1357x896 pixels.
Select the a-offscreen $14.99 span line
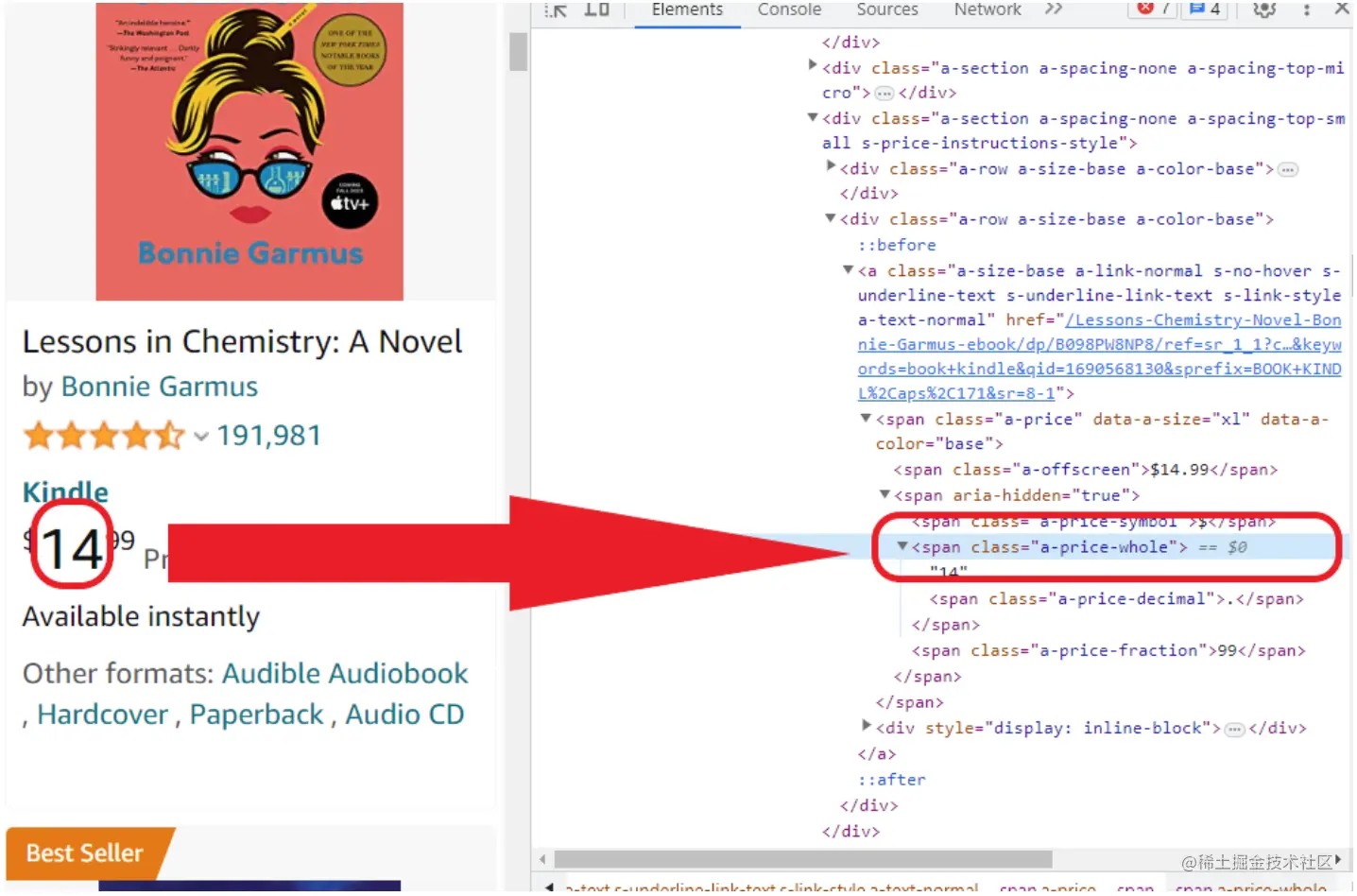(1086, 470)
